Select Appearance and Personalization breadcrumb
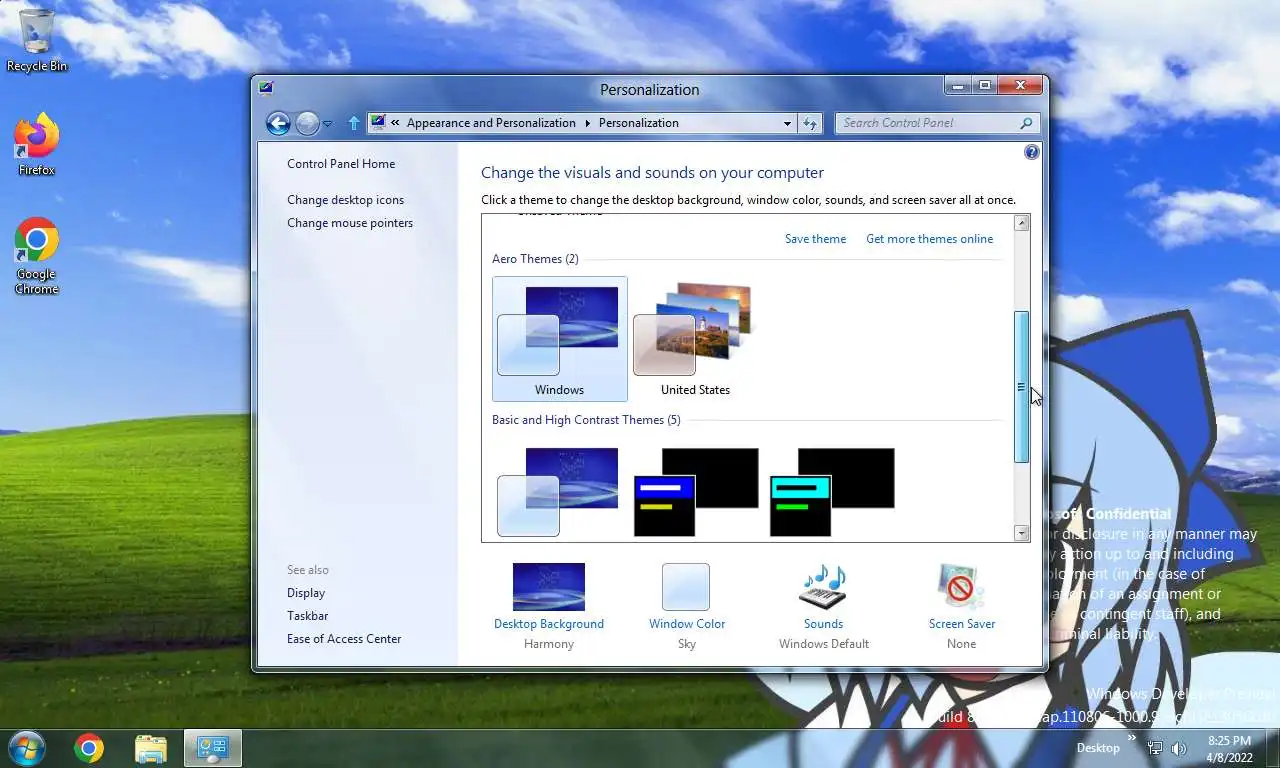This screenshot has width=1280, height=768. (x=491, y=123)
